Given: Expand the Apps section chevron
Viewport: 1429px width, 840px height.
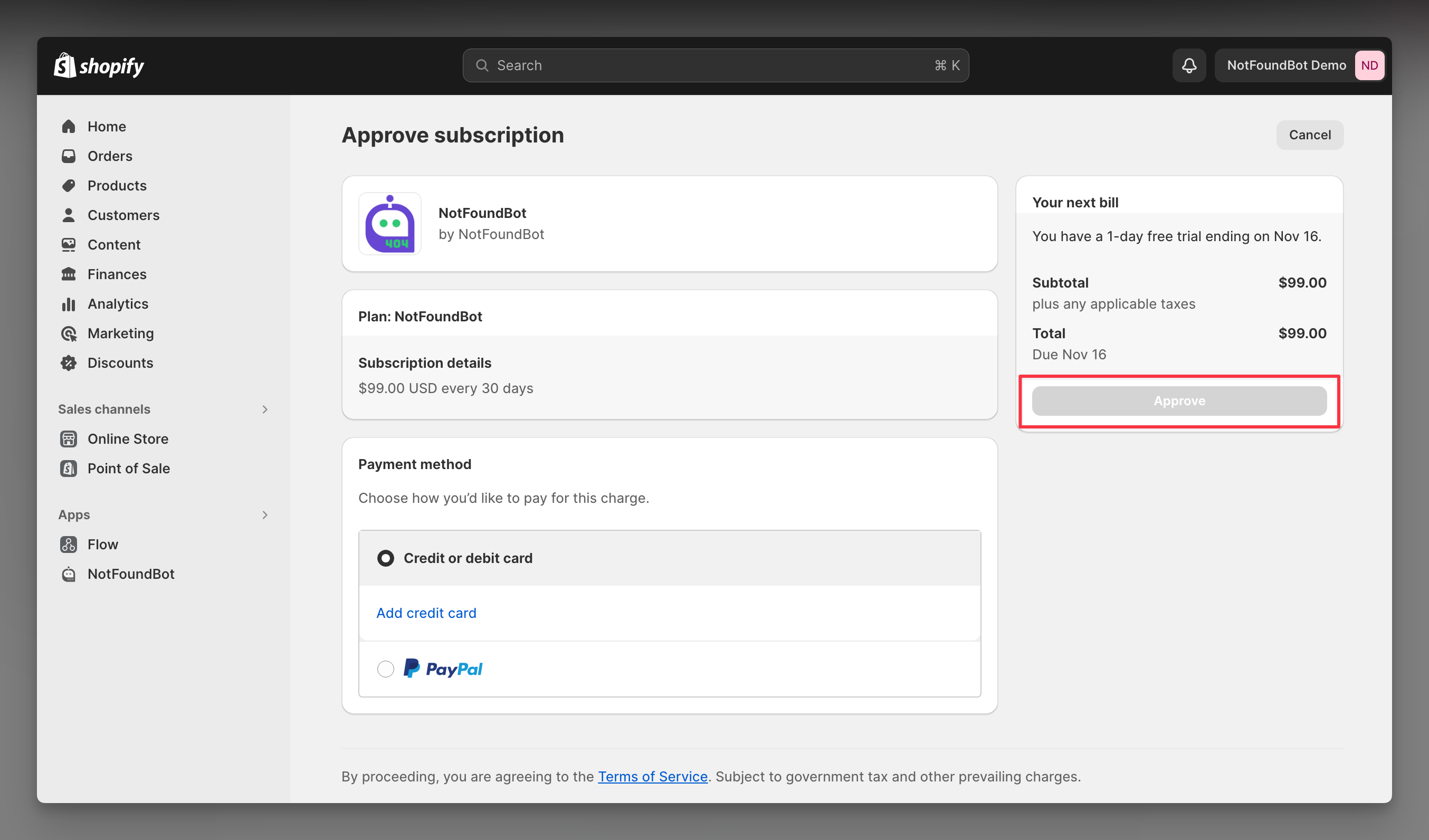Looking at the screenshot, I should (x=265, y=514).
